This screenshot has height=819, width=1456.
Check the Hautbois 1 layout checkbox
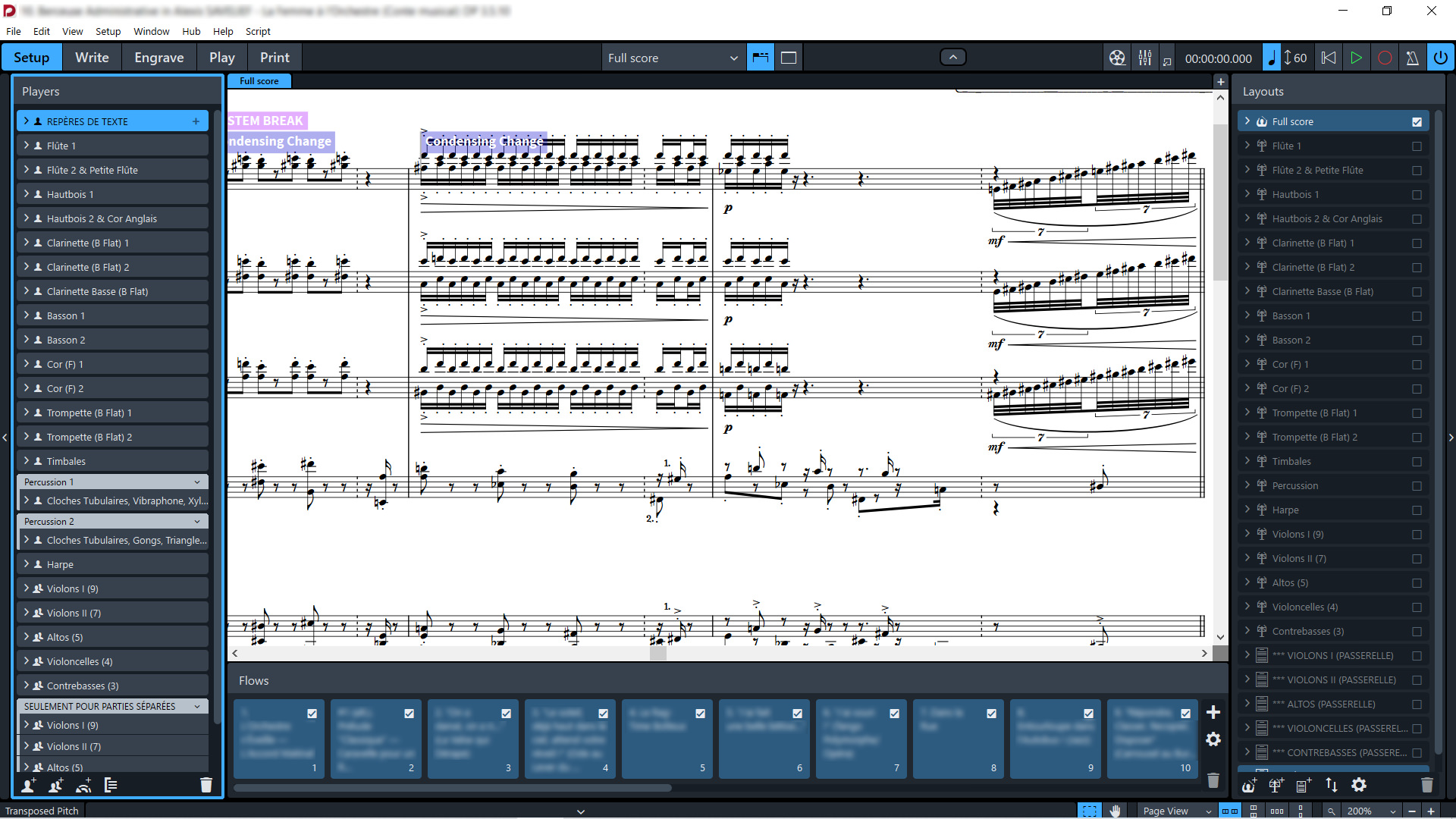(1417, 195)
